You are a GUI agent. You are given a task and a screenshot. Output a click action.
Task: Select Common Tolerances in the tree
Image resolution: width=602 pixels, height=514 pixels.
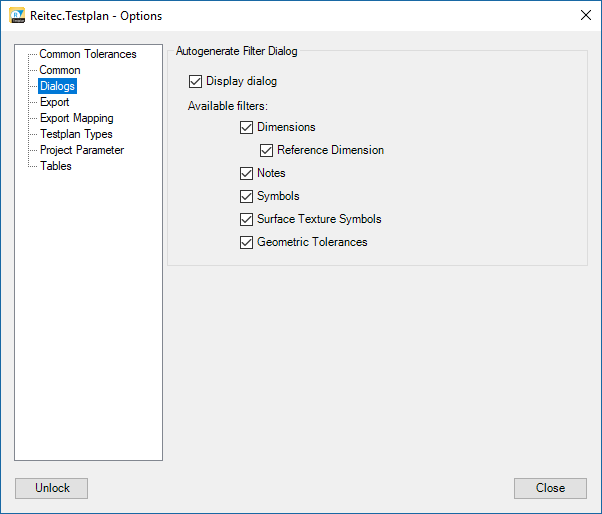tap(87, 54)
